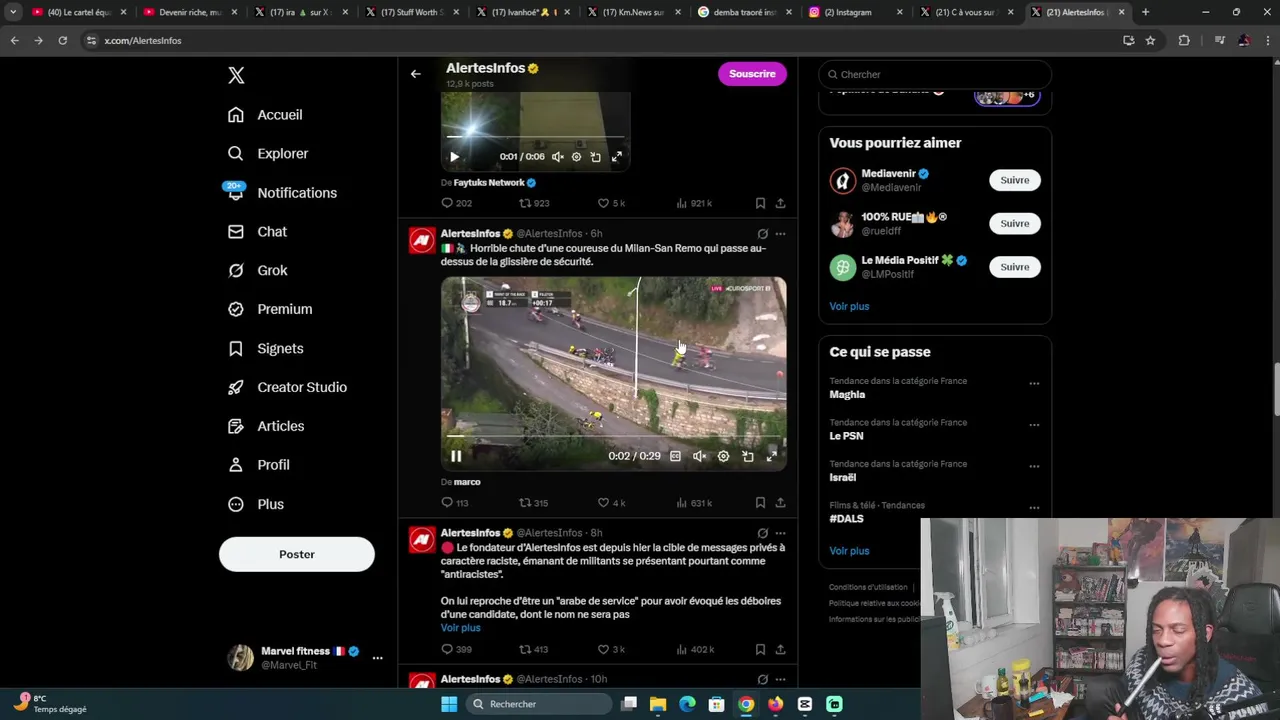Open settings gear on Milan-San Remo video
The image size is (1280, 720).
[723, 456]
